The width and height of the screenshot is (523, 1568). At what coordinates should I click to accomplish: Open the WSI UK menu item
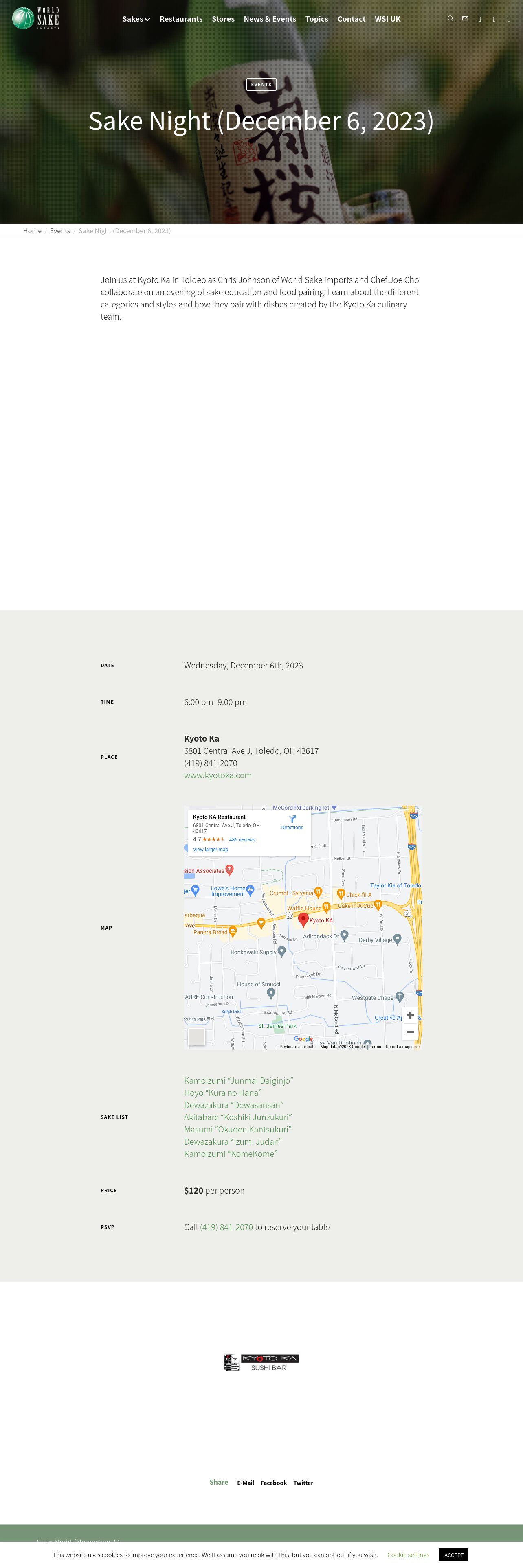coord(387,19)
